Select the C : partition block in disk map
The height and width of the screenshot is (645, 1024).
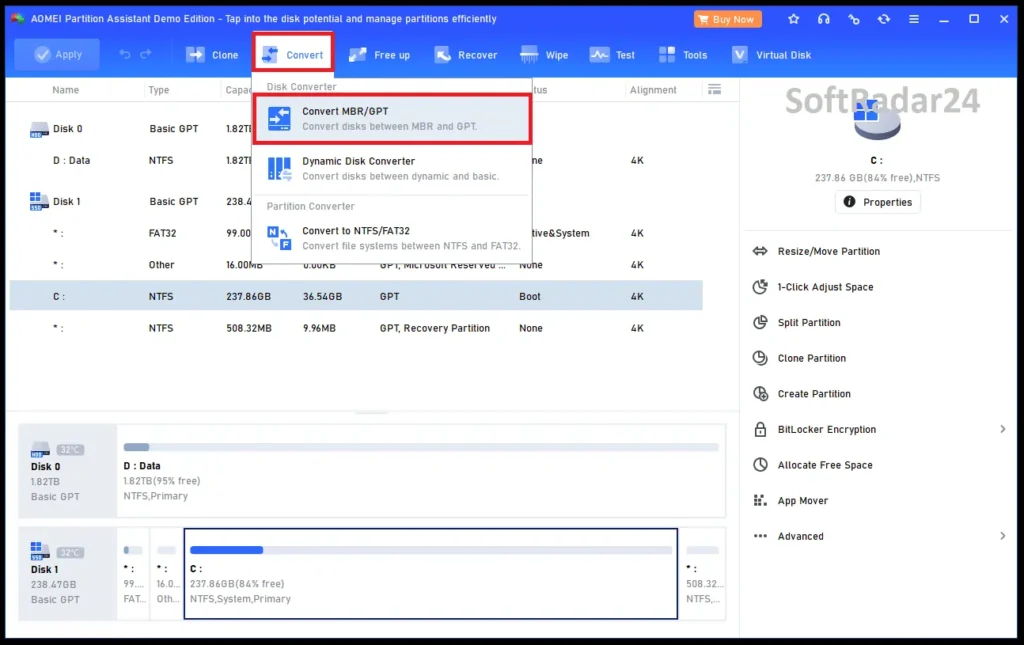tap(431, 573)
